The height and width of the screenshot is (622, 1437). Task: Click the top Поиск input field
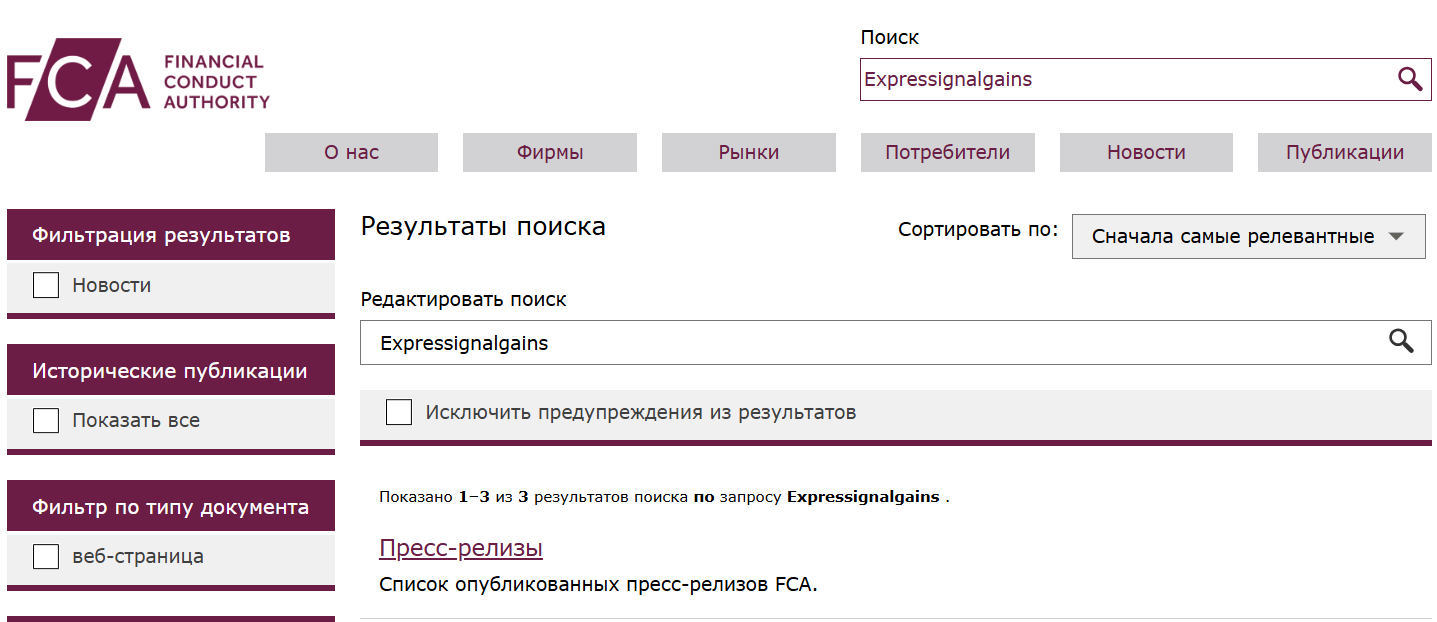[x=1120, y=80]
